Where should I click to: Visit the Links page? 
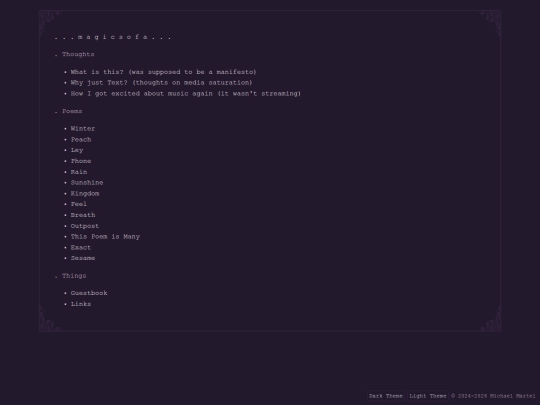[x=81, y=304]
